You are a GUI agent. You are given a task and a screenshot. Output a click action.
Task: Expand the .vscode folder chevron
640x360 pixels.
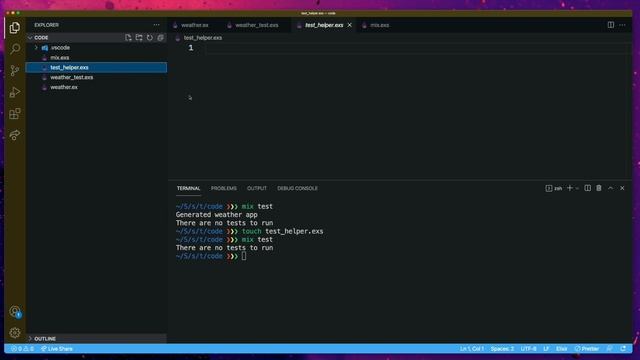click(x=36, y=48)
